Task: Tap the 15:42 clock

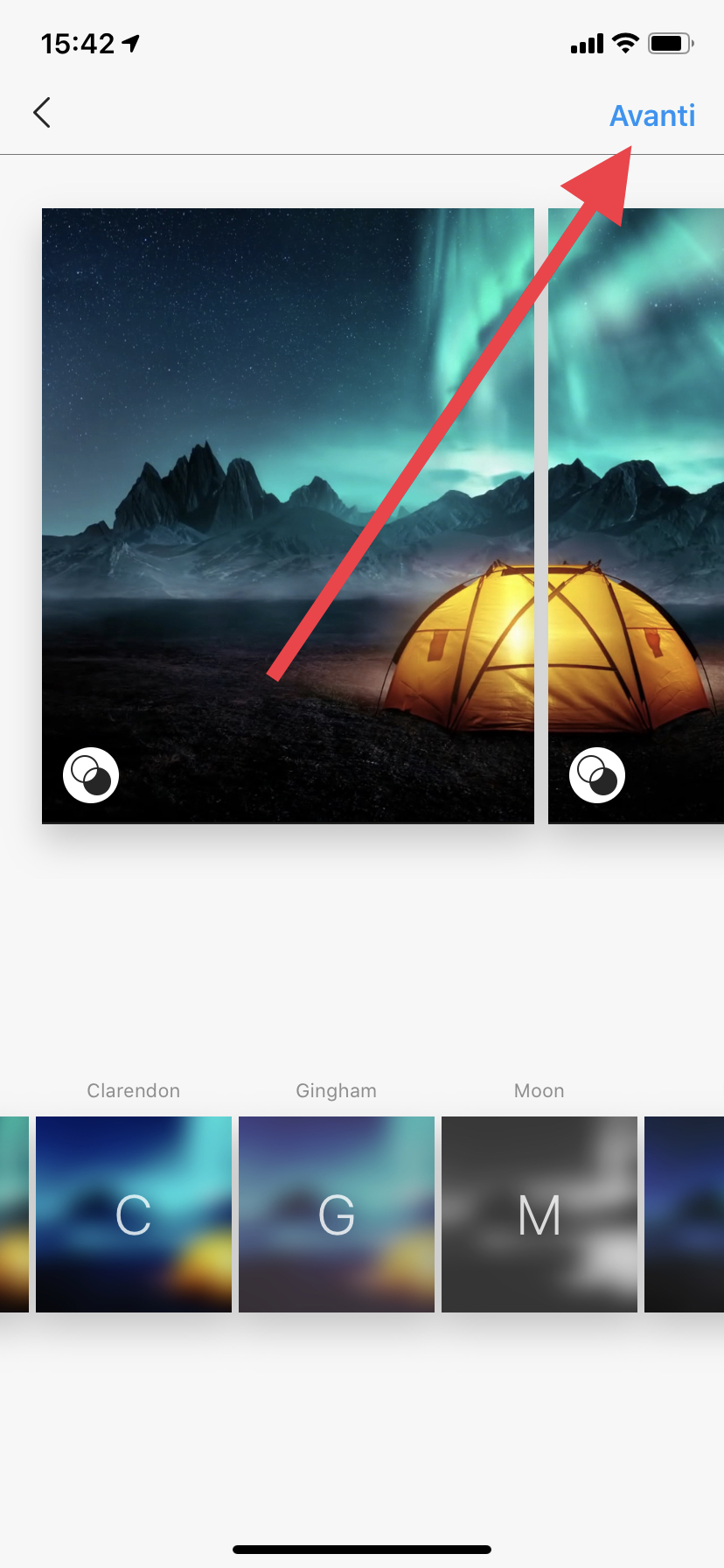Action: tap(78, 44)
